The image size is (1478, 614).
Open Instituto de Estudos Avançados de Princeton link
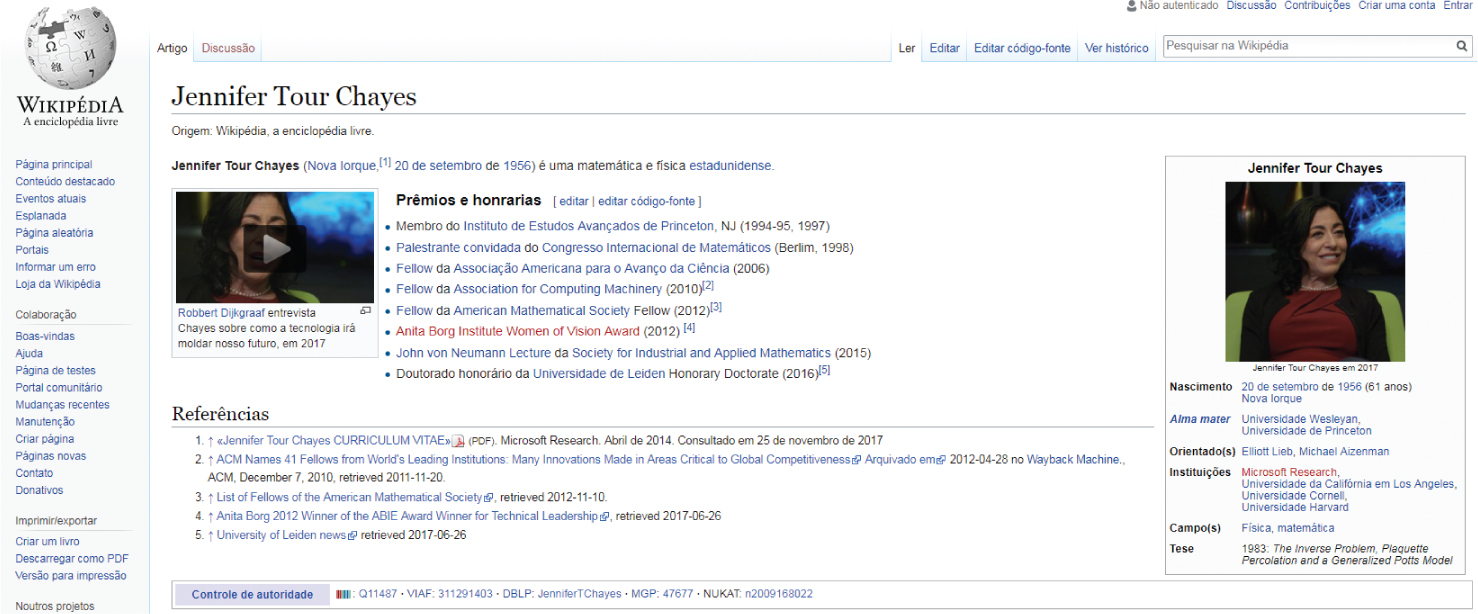pyautogui.click(x=589, y=226)
